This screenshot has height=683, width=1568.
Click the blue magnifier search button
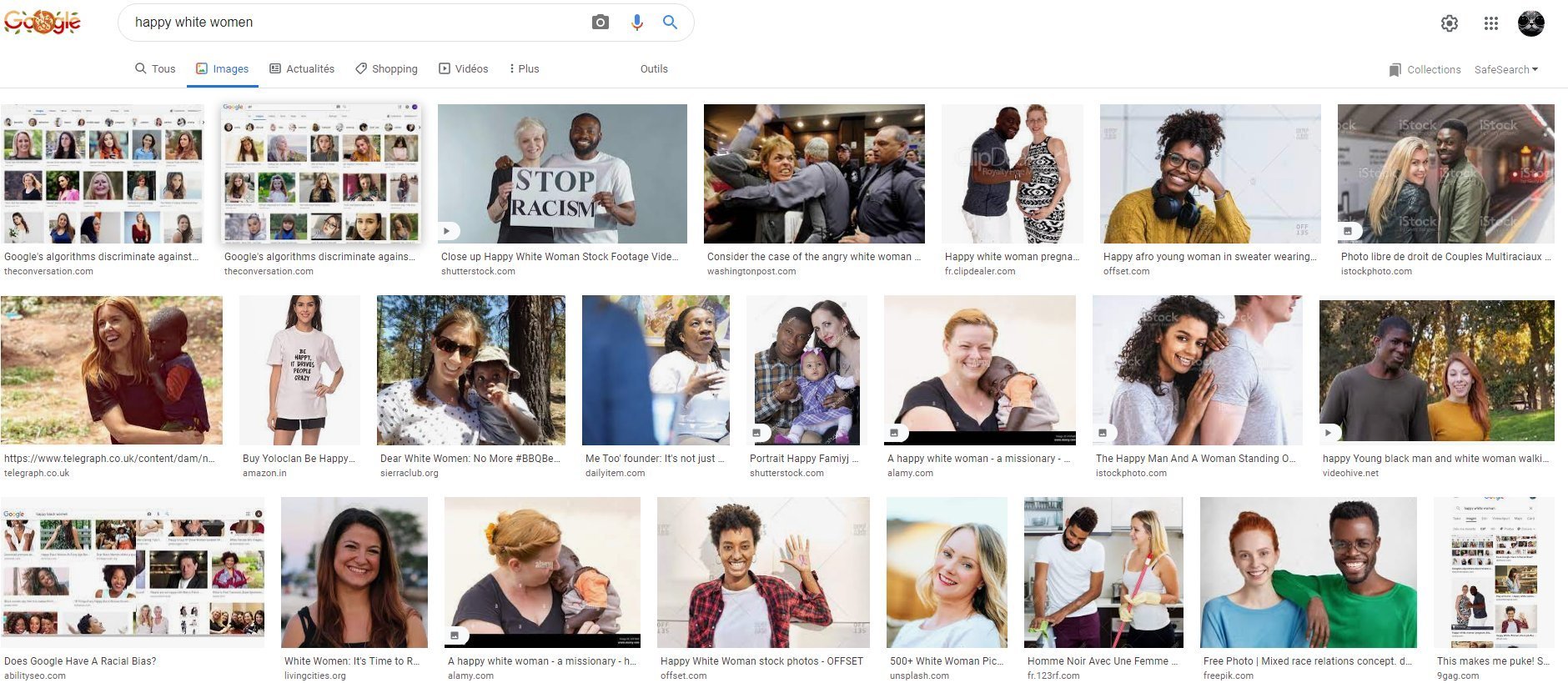670,23
